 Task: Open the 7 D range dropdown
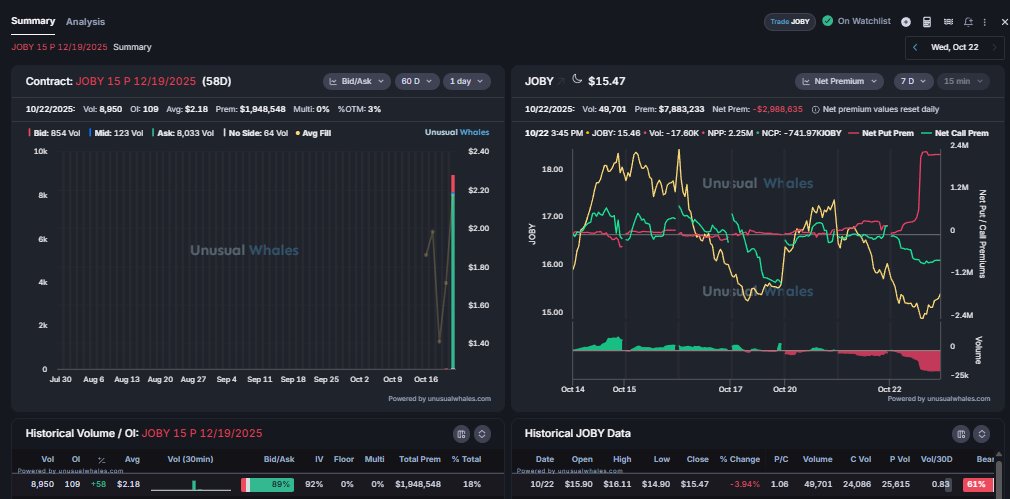913,81
